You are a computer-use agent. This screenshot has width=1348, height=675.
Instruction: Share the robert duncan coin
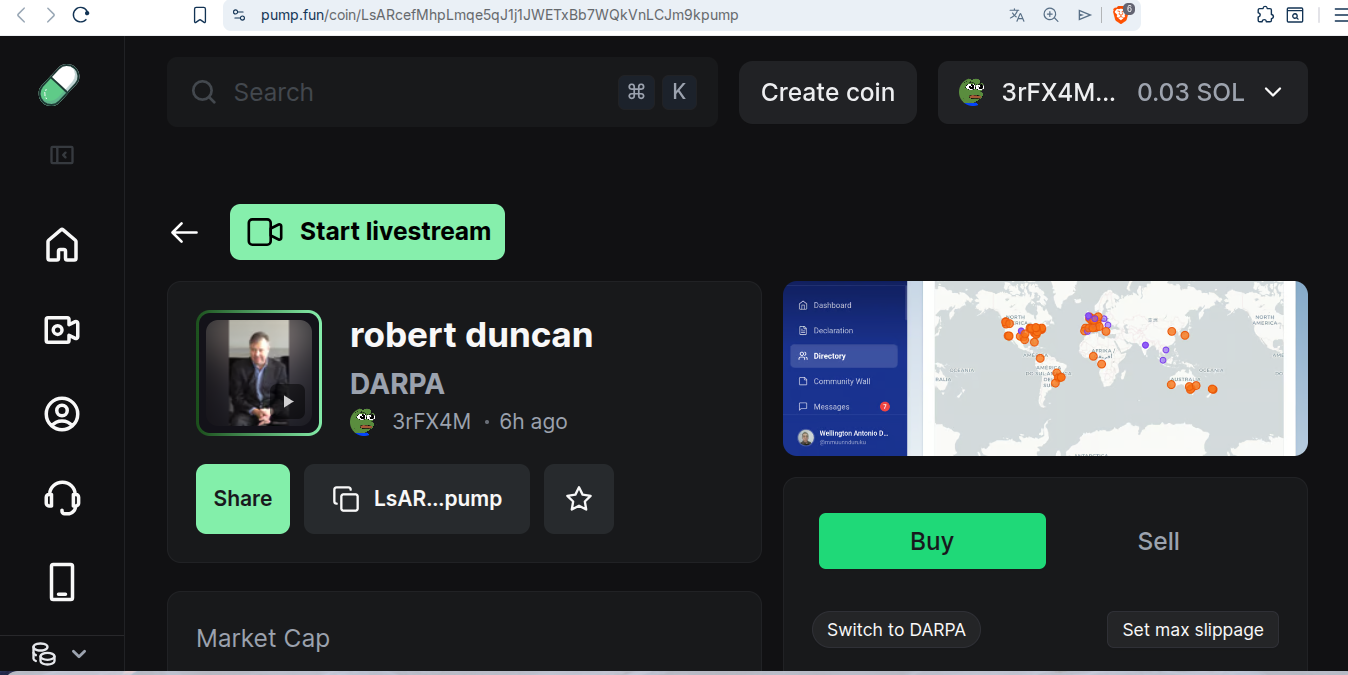pos(243,499)
